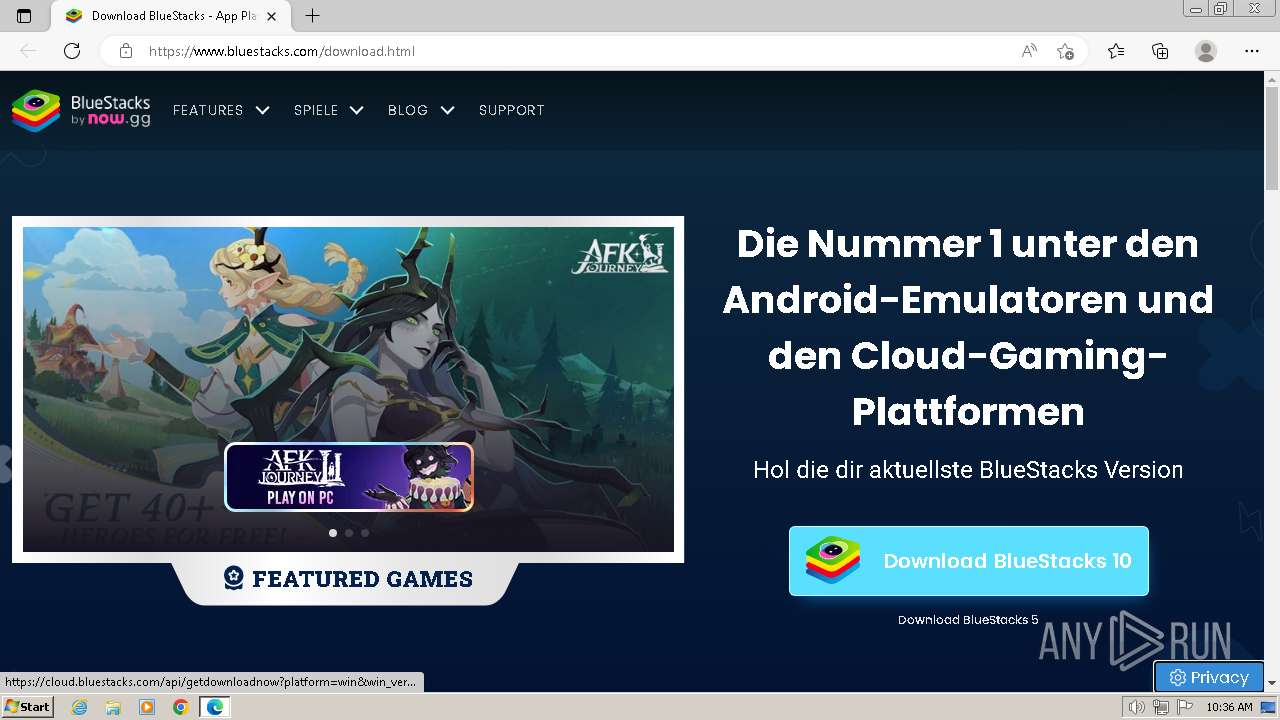This screenshot has width=1280, height=720.
Task: Open the Windows Start menu
Action: [27, 707]
